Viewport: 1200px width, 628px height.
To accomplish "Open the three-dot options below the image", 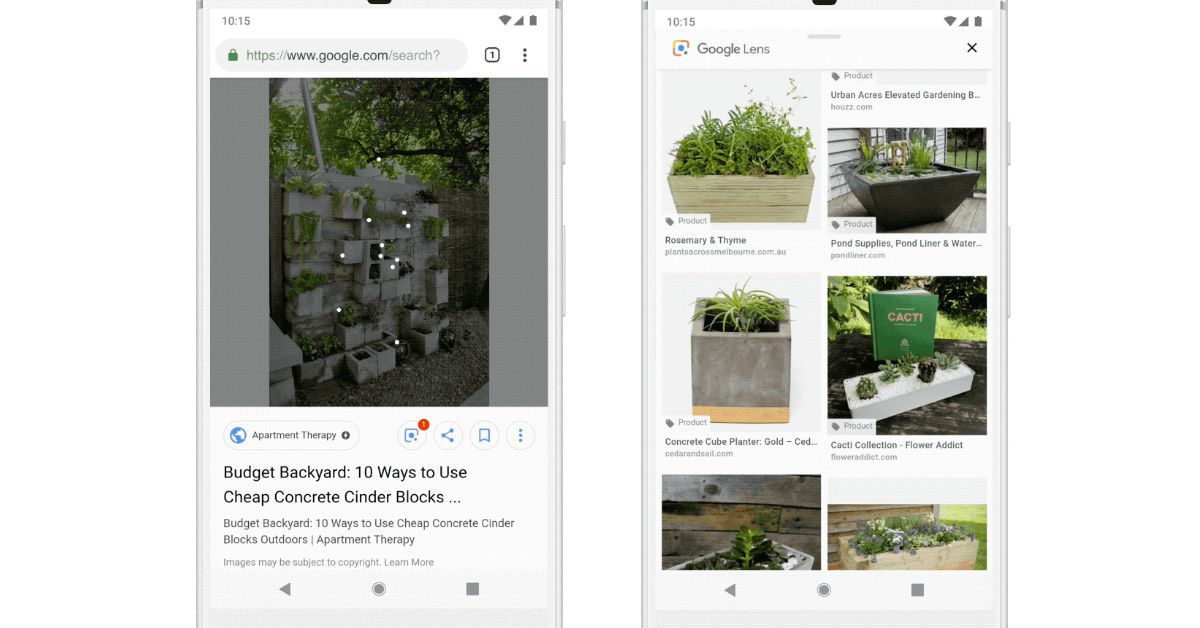I will (520, 435).
